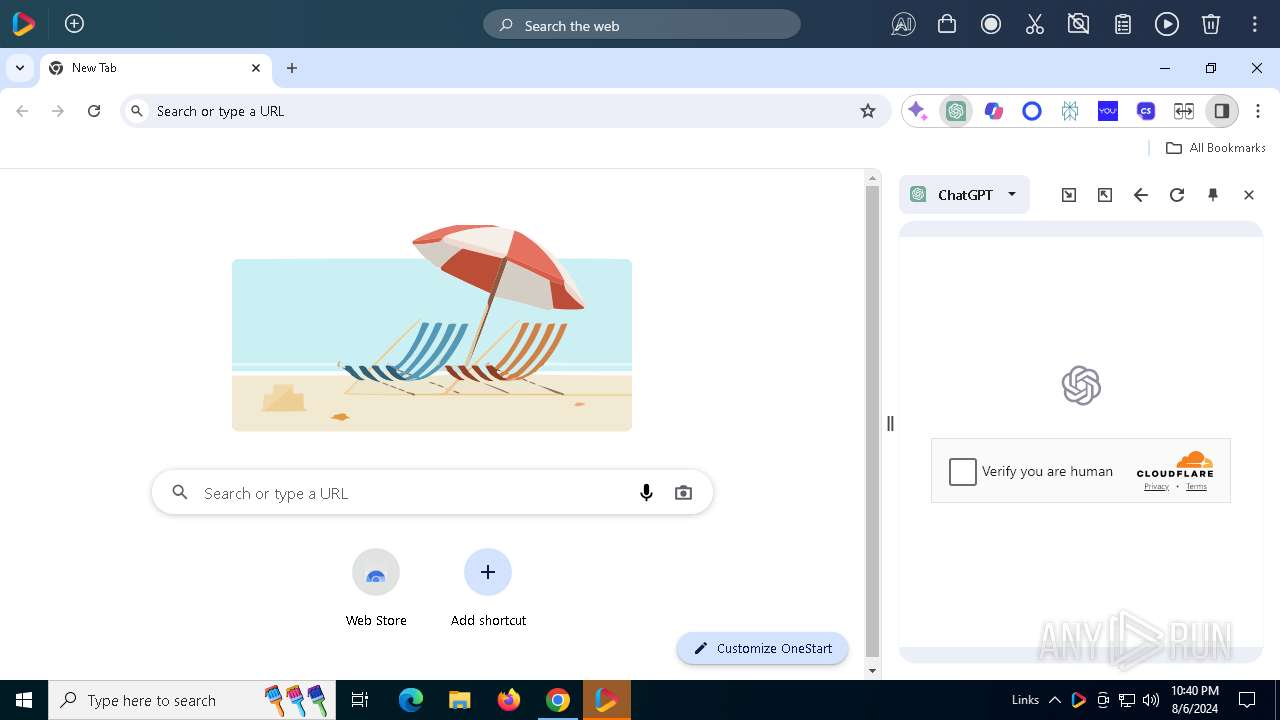
Task: Close the New Tab tab
Action: pos(256,68)
